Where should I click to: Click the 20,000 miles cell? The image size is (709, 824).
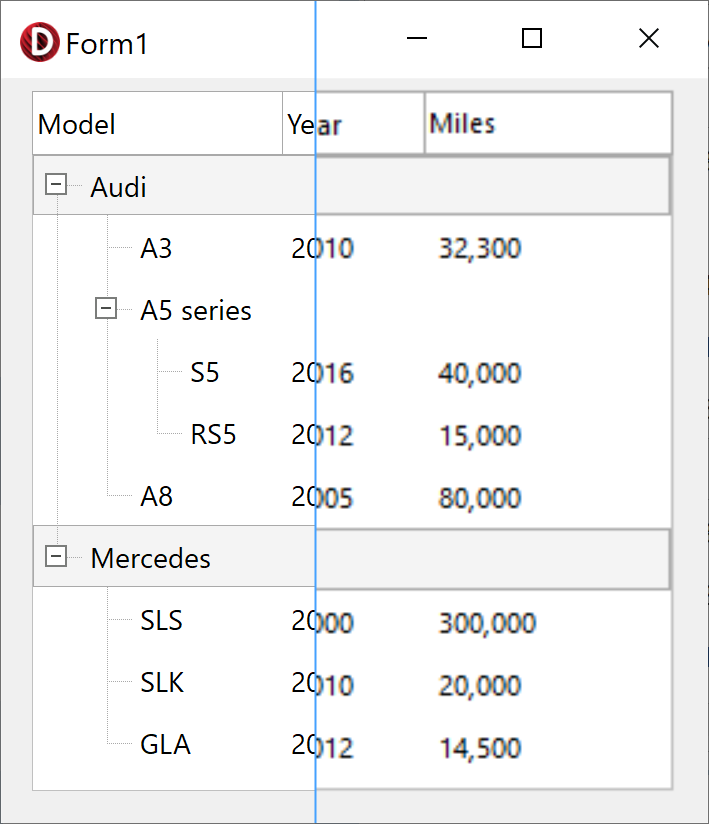pyautogui.click(x=480, y=685)
